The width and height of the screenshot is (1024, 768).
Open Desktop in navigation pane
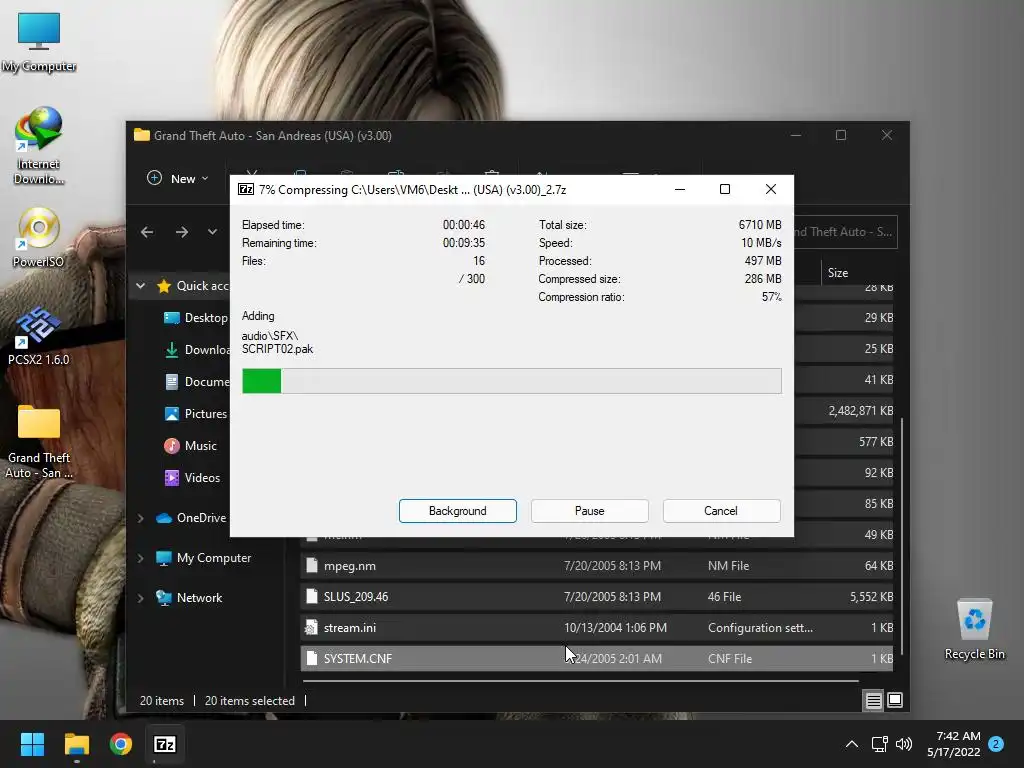(x=196, y=317)
